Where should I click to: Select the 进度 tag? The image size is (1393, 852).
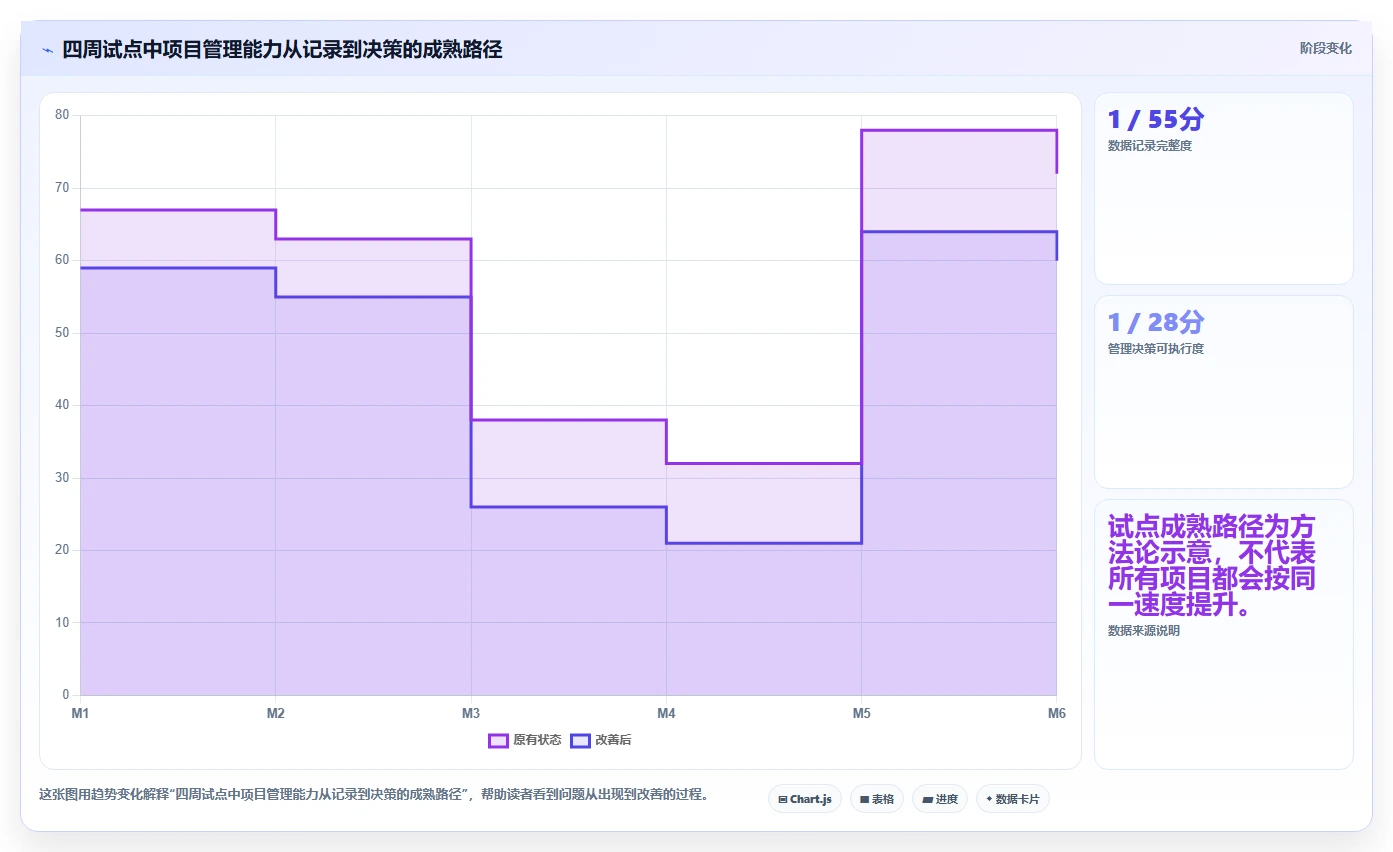tap(940, 799)
